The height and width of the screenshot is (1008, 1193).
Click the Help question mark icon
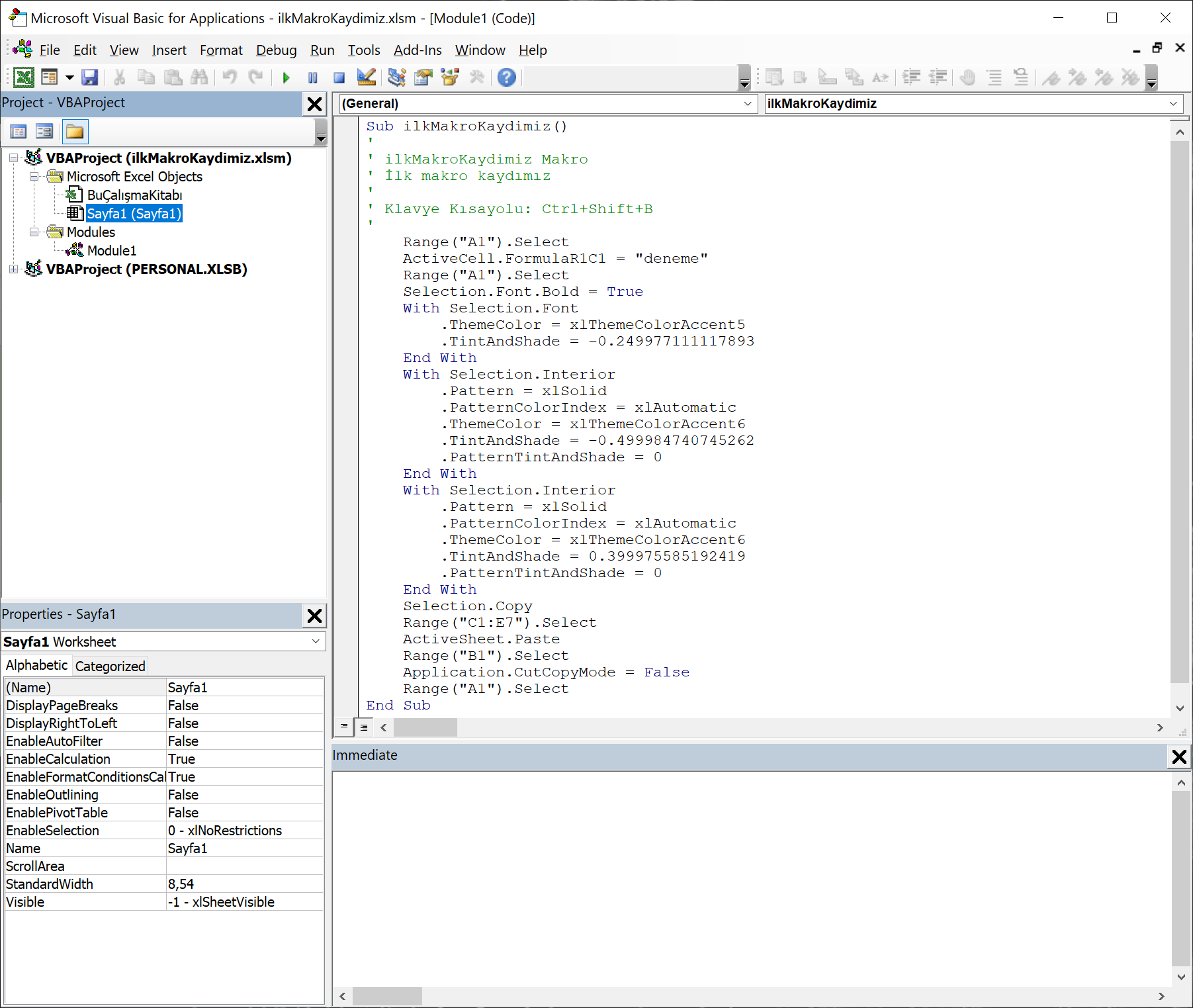[x=506, y=78]
